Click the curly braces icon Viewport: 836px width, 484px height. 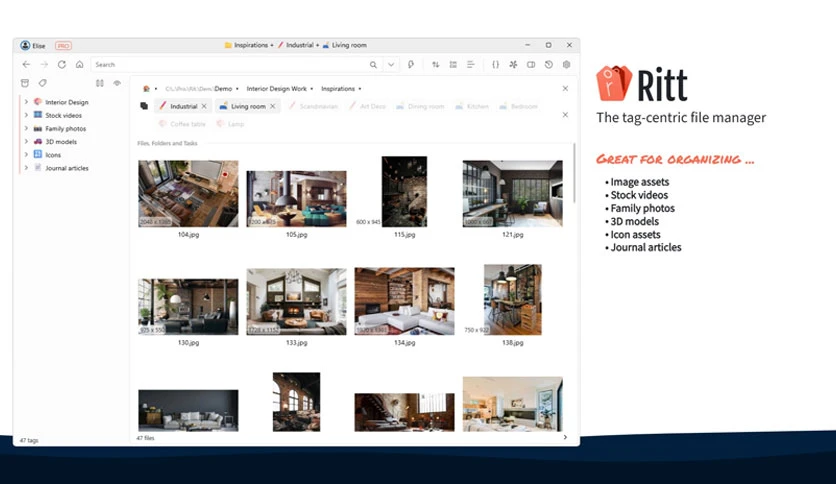click(495, 64)
